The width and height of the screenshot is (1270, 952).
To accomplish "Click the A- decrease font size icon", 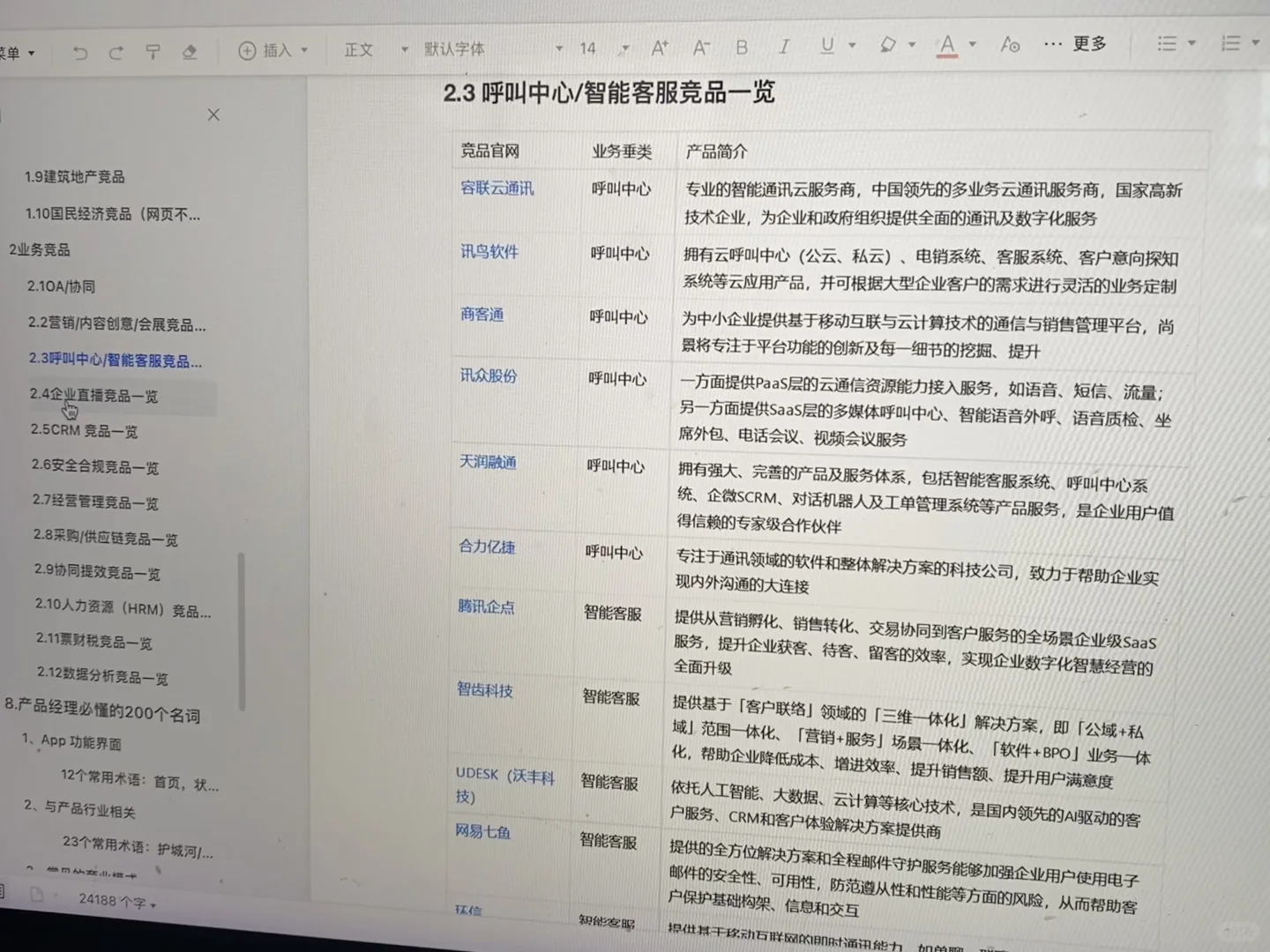I will [x=700, y=48].
